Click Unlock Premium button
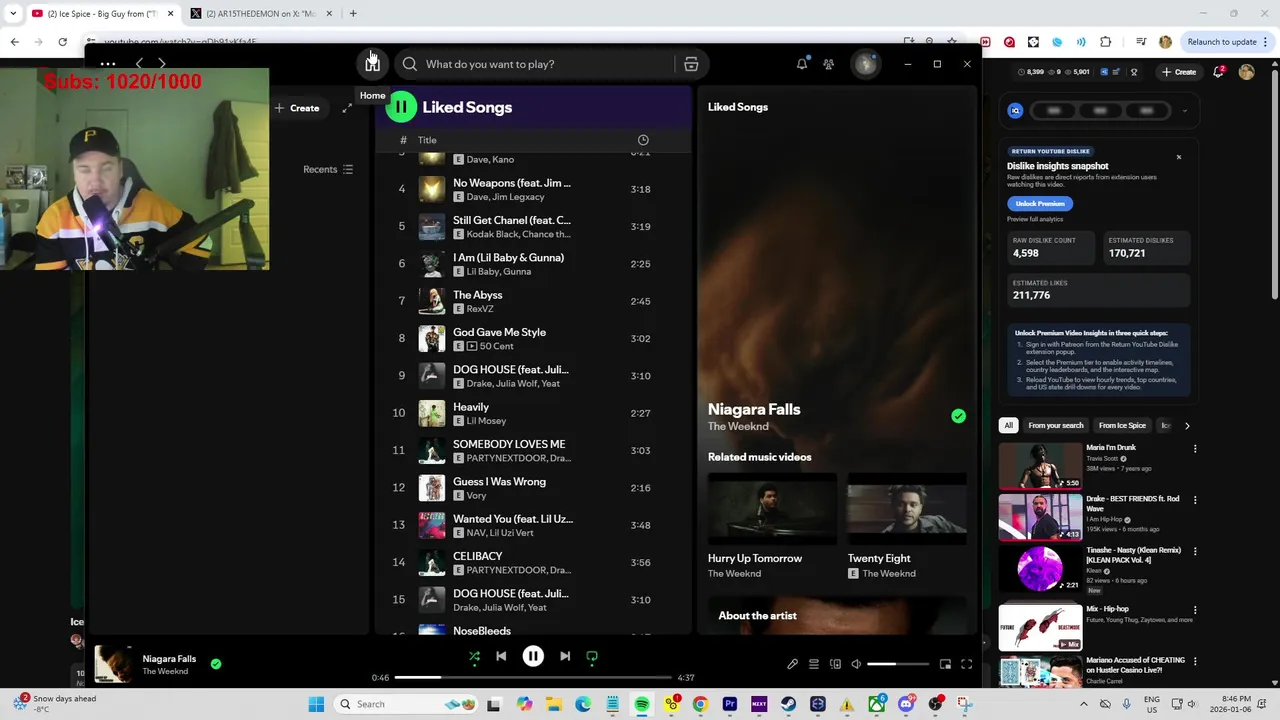 tap(1040, 203)
